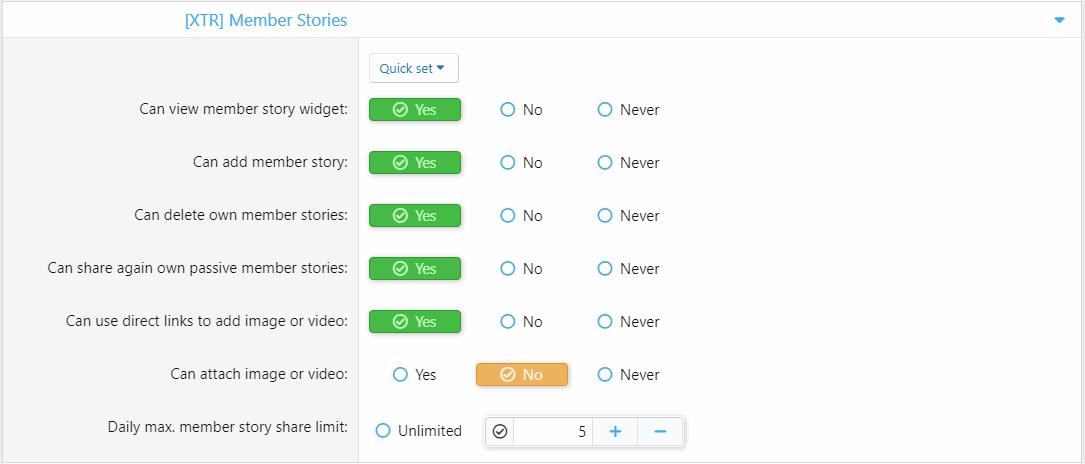Open the Quick set dropdown
The width and height of the screenshot is (1085, 464).
pos(413,68)
